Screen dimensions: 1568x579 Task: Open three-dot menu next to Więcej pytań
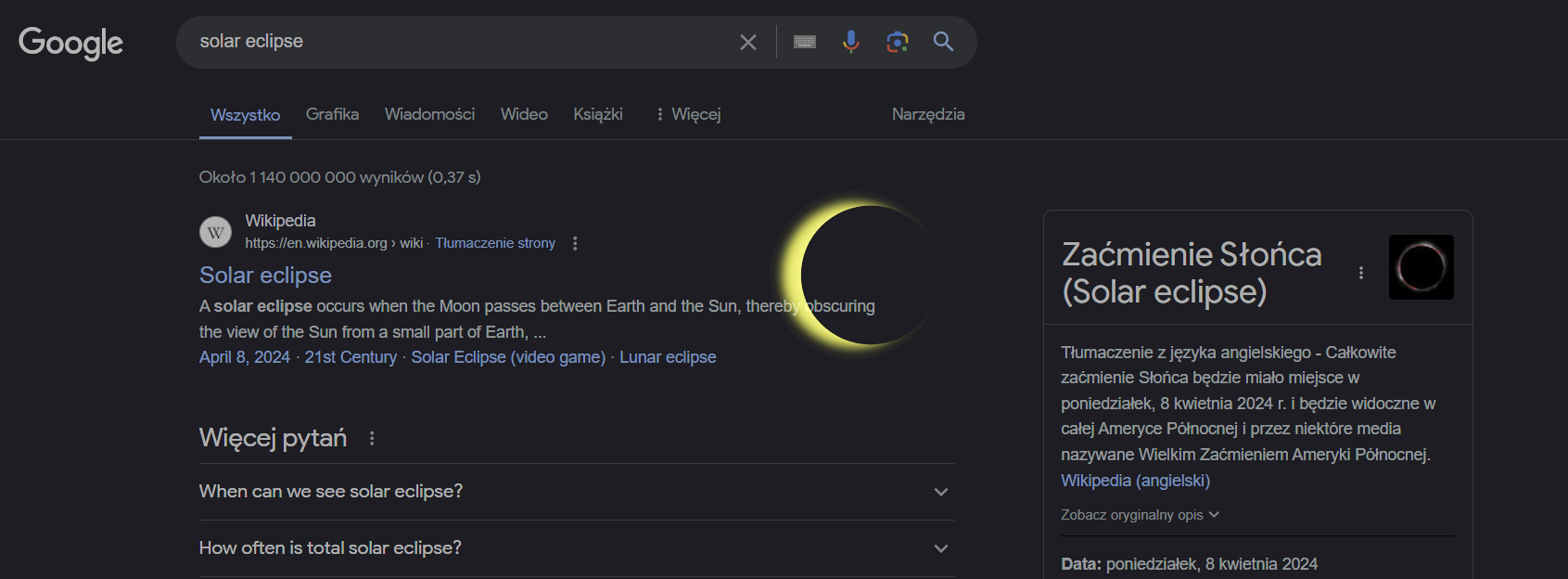[x=372, y=438]
